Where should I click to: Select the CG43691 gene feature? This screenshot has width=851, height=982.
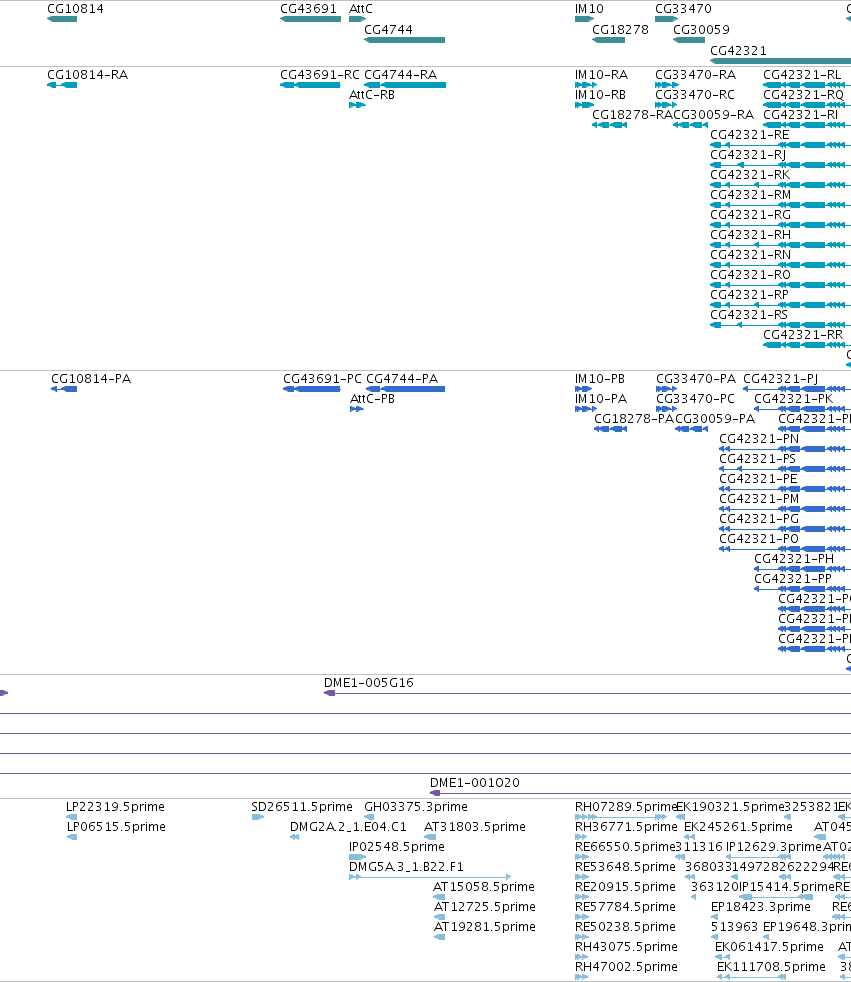[x=311, y=19]
